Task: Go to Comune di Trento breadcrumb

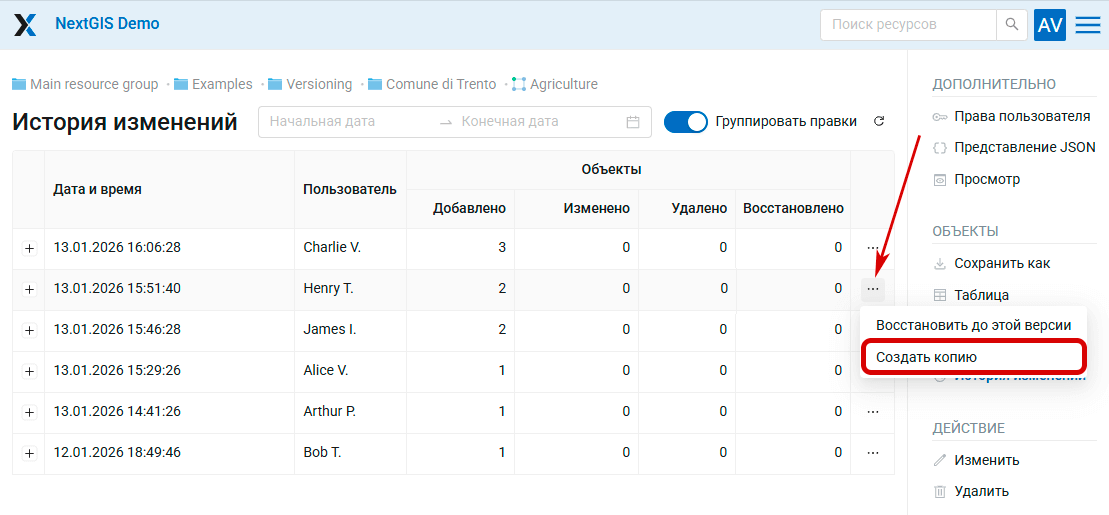Action: coord(440,84)
